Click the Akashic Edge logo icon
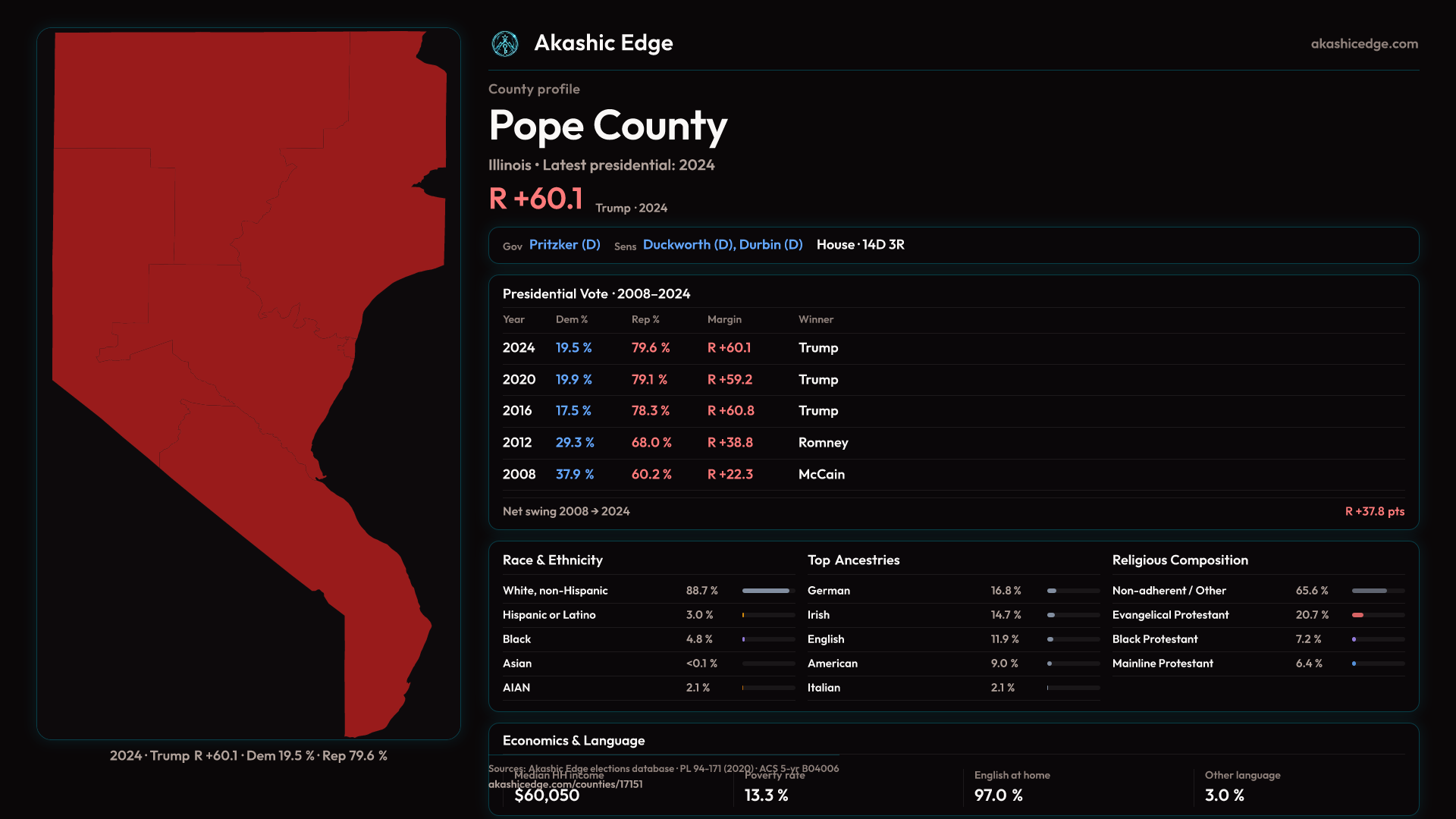This screenshot has width=1456, height=819. (x=504, y=44)
